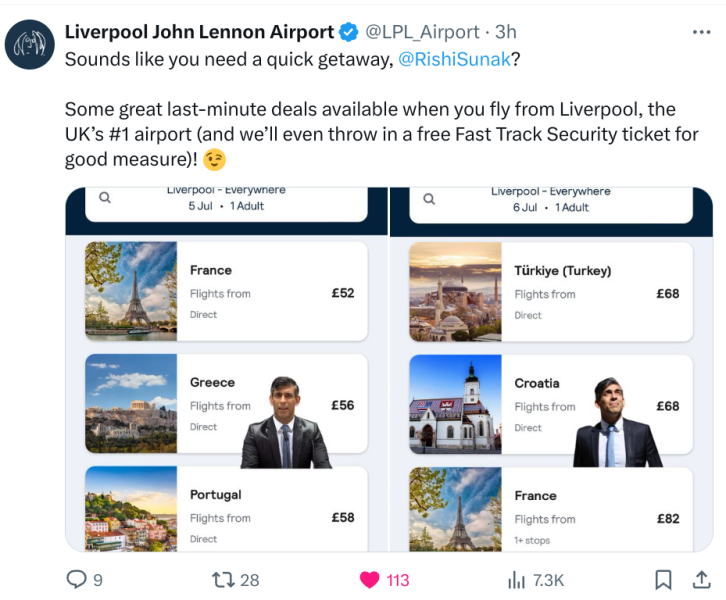Open the Liverpool John Lennon Airport profile name

tap(199, 32)
